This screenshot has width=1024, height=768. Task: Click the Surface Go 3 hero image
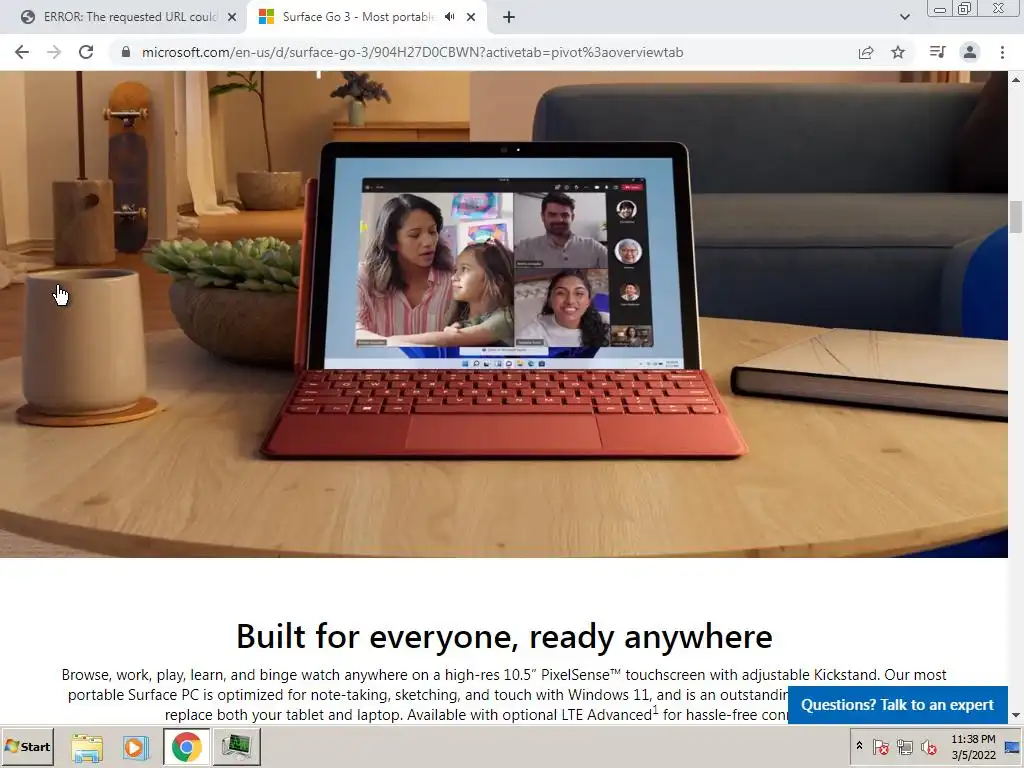(504, 314)
